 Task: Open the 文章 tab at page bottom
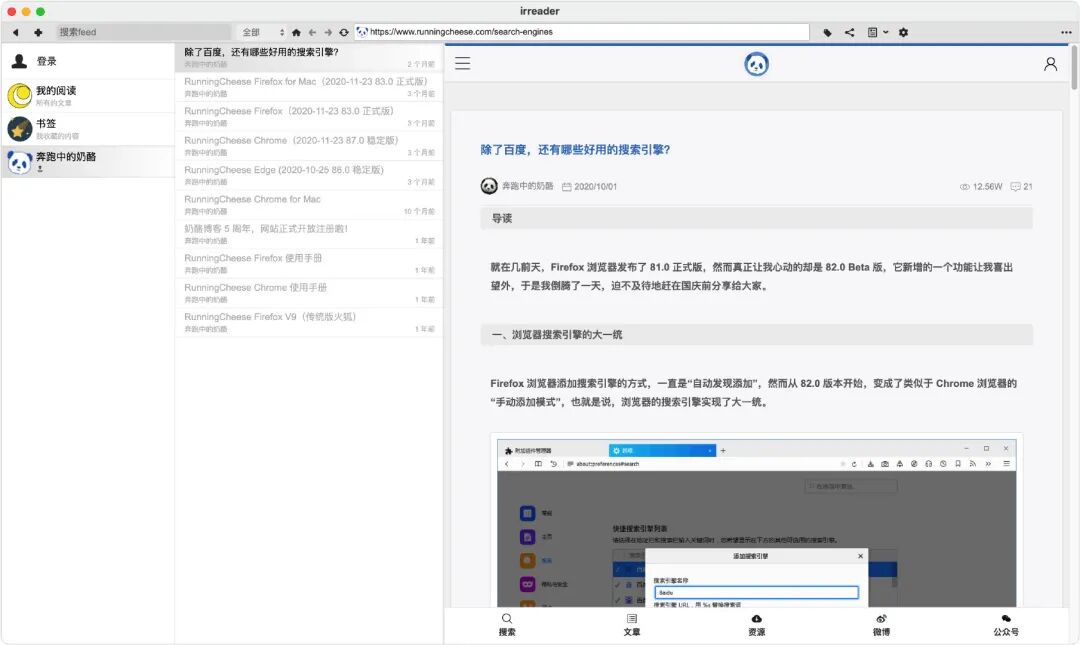(632, 625)
